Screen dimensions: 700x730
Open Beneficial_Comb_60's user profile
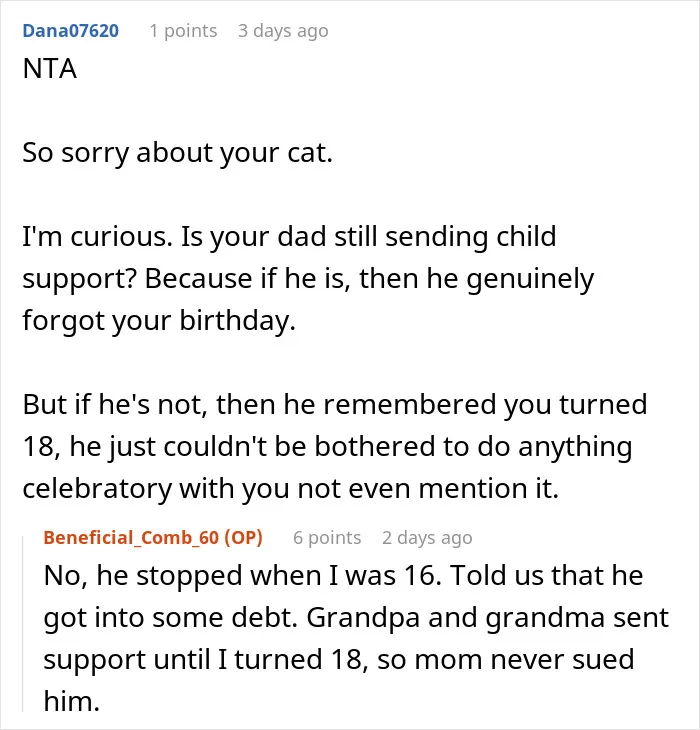[131, 538]
